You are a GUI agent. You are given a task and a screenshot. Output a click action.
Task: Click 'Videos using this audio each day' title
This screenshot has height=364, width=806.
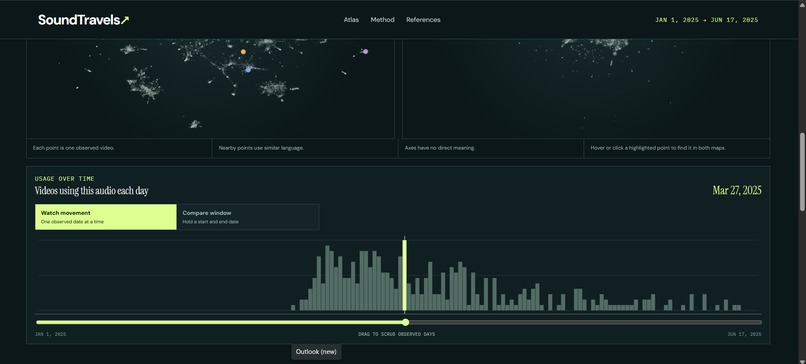tap(91, 191)
